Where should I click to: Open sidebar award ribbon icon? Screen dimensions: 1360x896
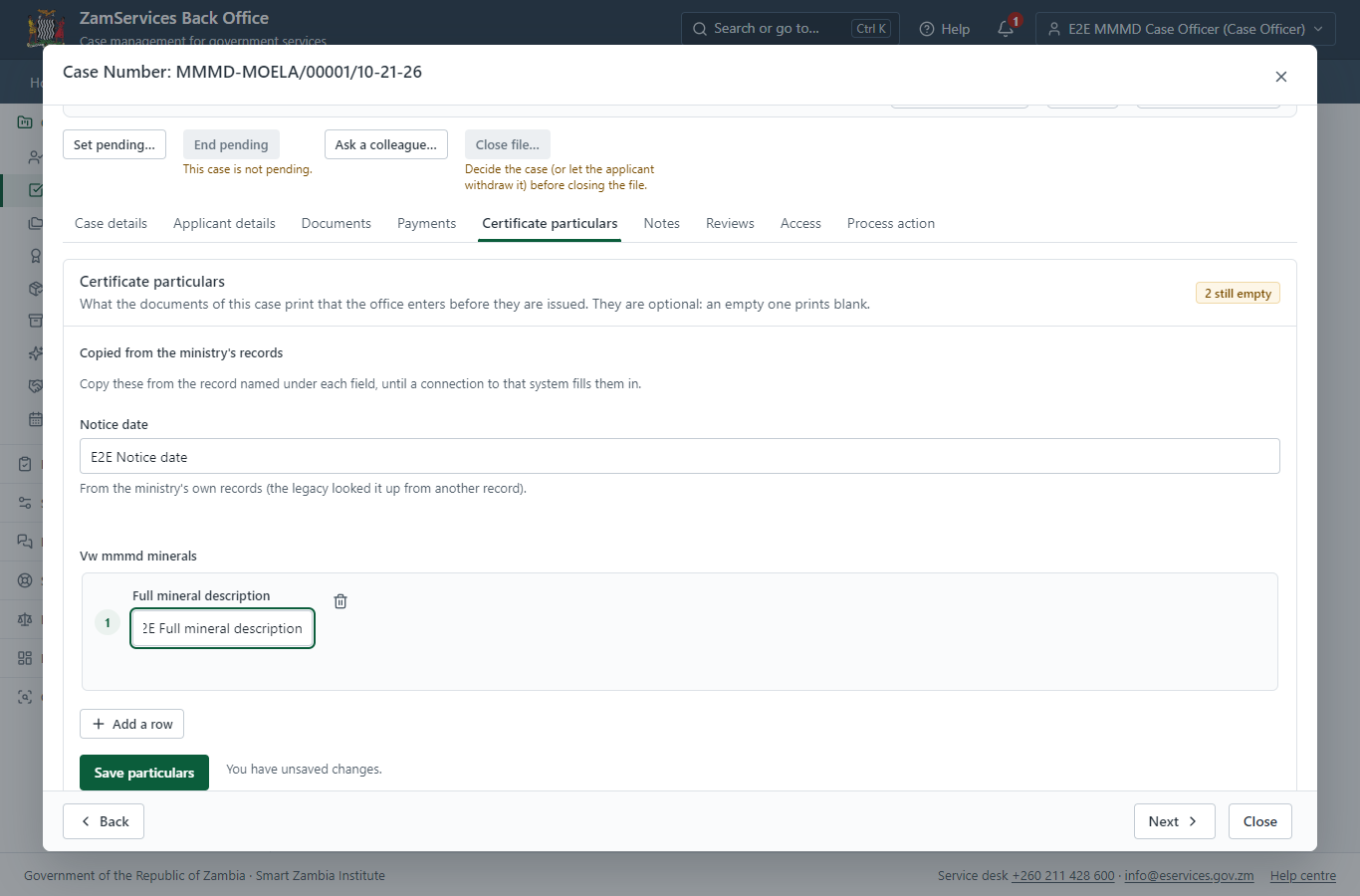[x=36, y=256]
